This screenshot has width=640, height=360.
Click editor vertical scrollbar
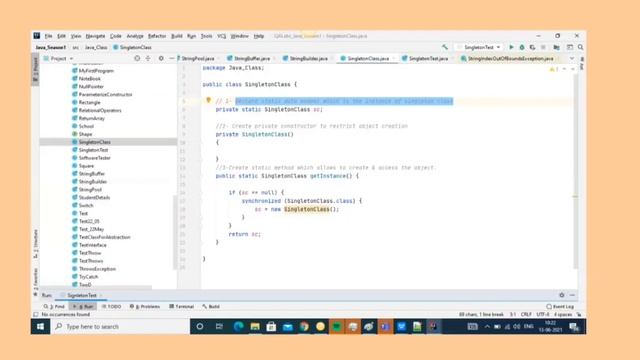[x=576, y=171]
